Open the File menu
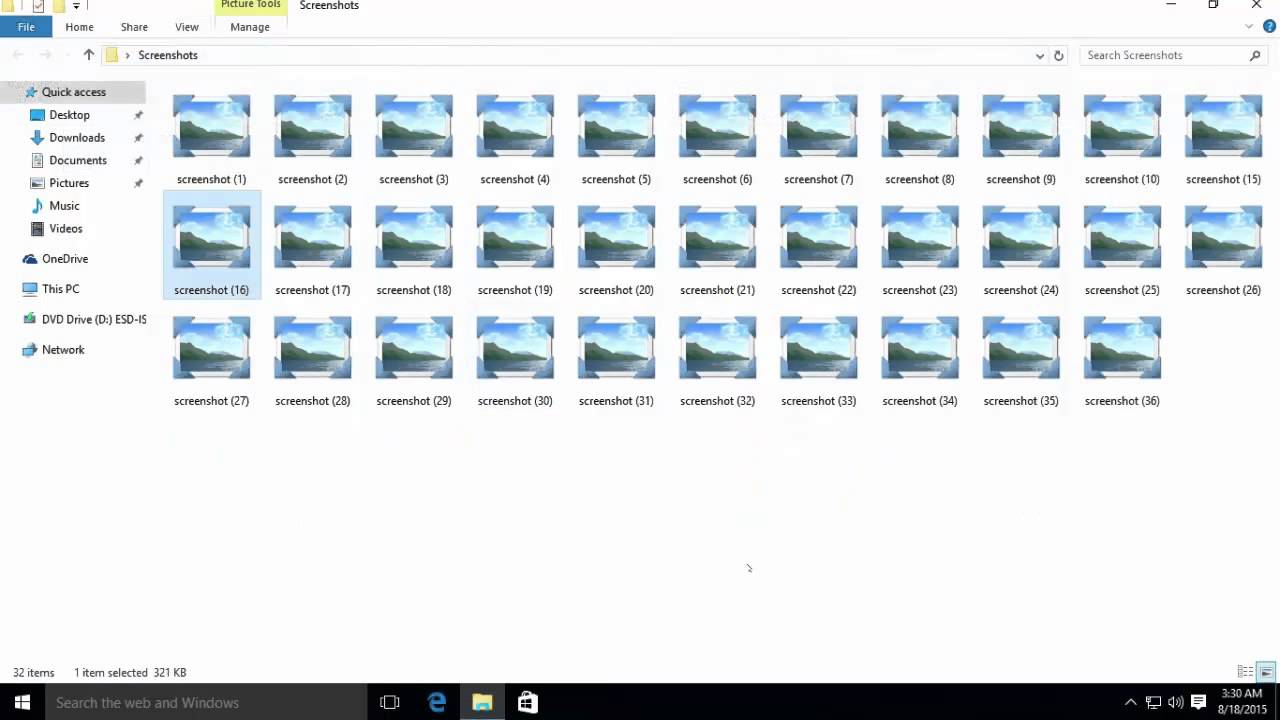The height and width of the screenshot is (720, 1280). 26,27
